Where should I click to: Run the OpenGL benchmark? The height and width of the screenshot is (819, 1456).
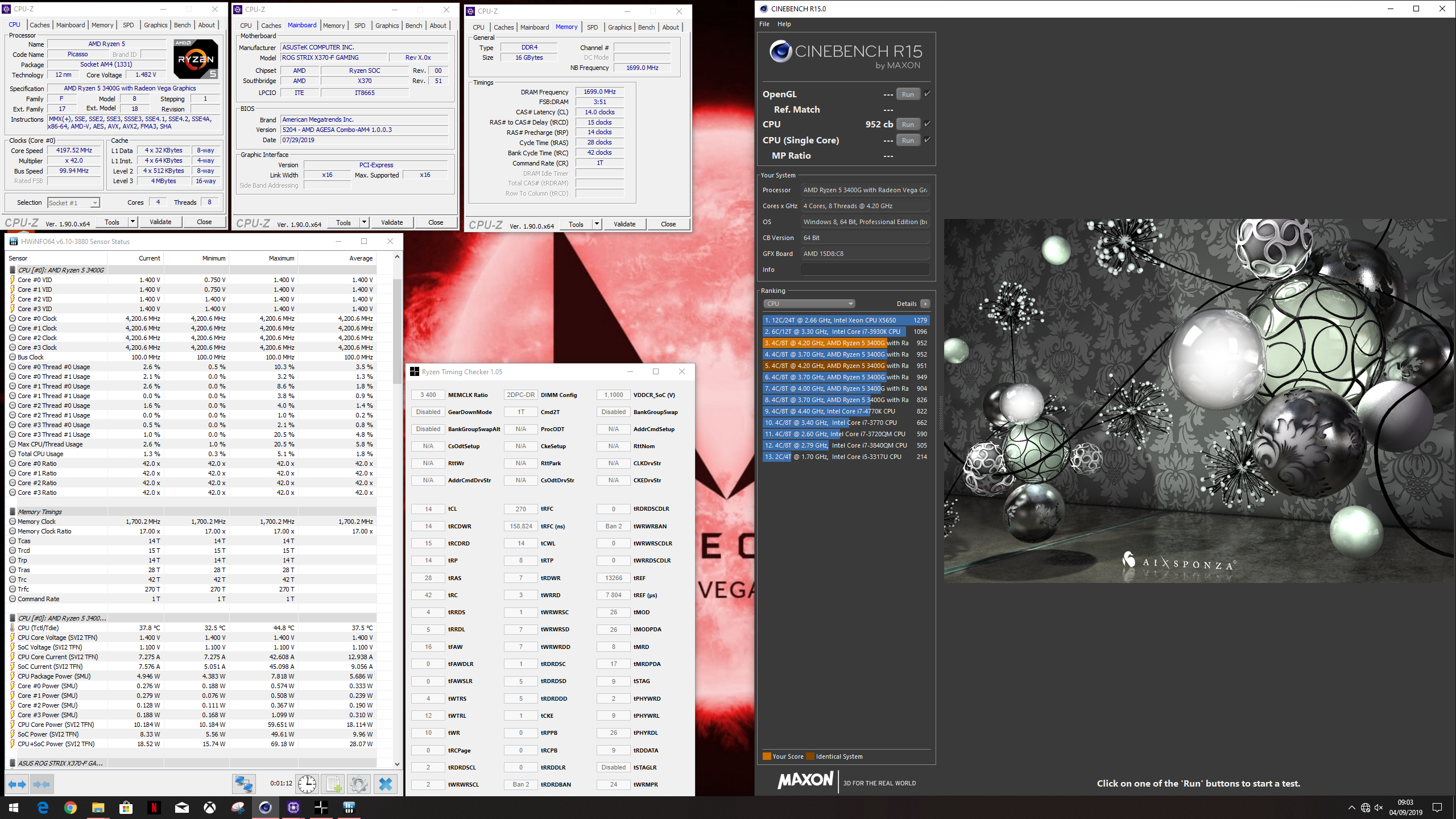point(908,94)
